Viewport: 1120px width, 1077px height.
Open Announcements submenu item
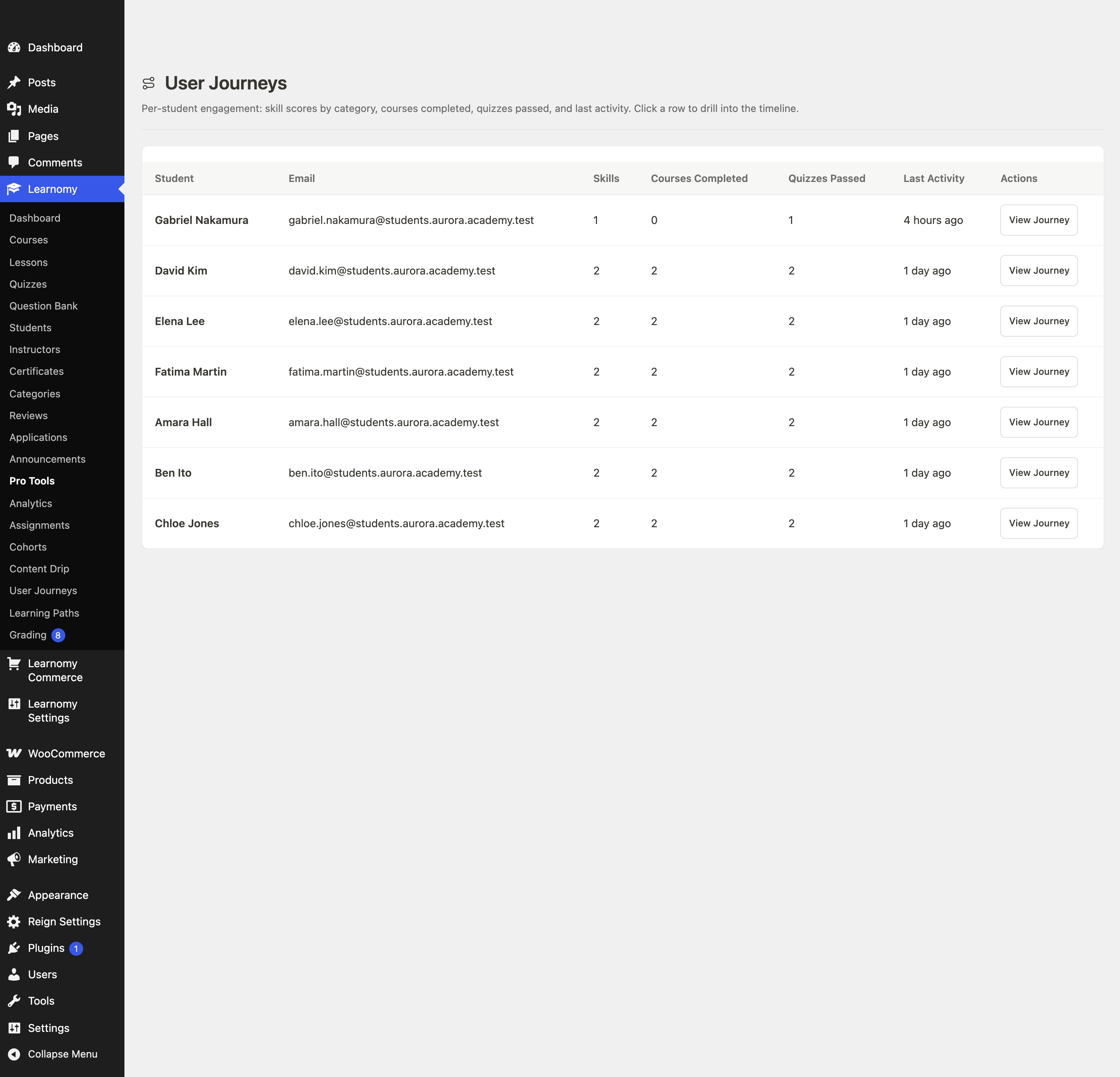(47, 459)
